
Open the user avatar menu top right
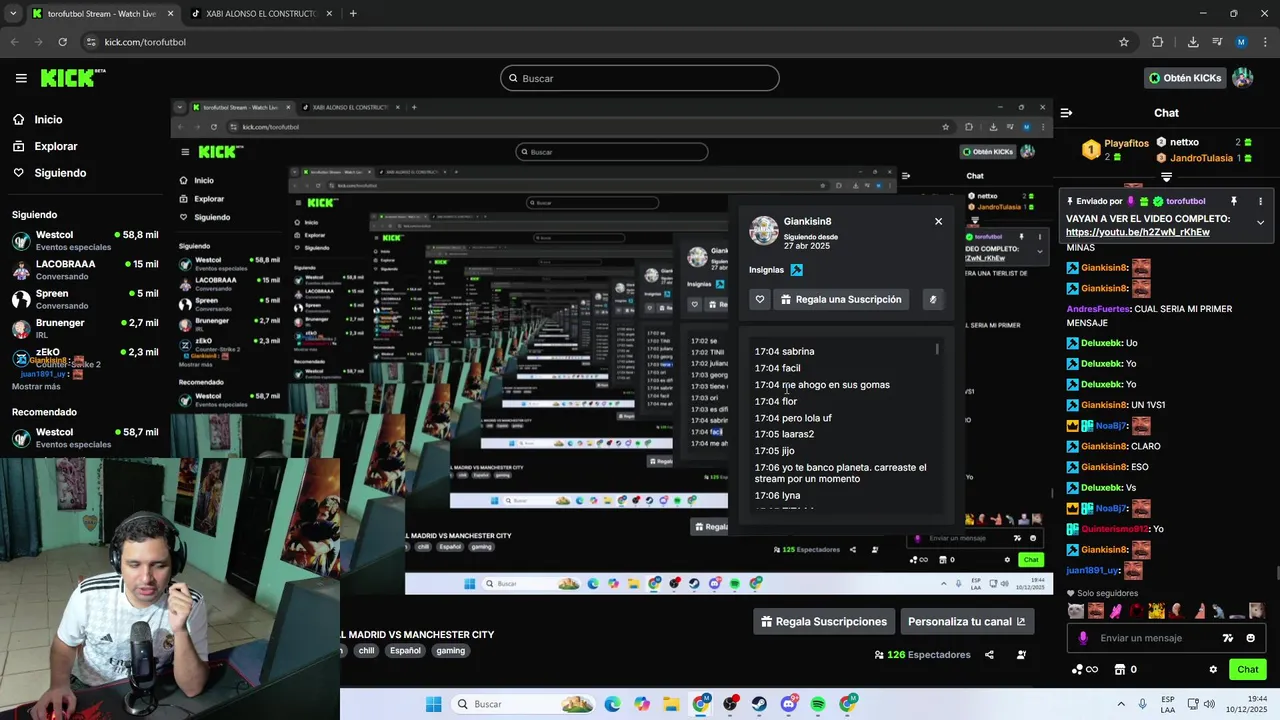pyautogui.click(x=1243, y=78)
